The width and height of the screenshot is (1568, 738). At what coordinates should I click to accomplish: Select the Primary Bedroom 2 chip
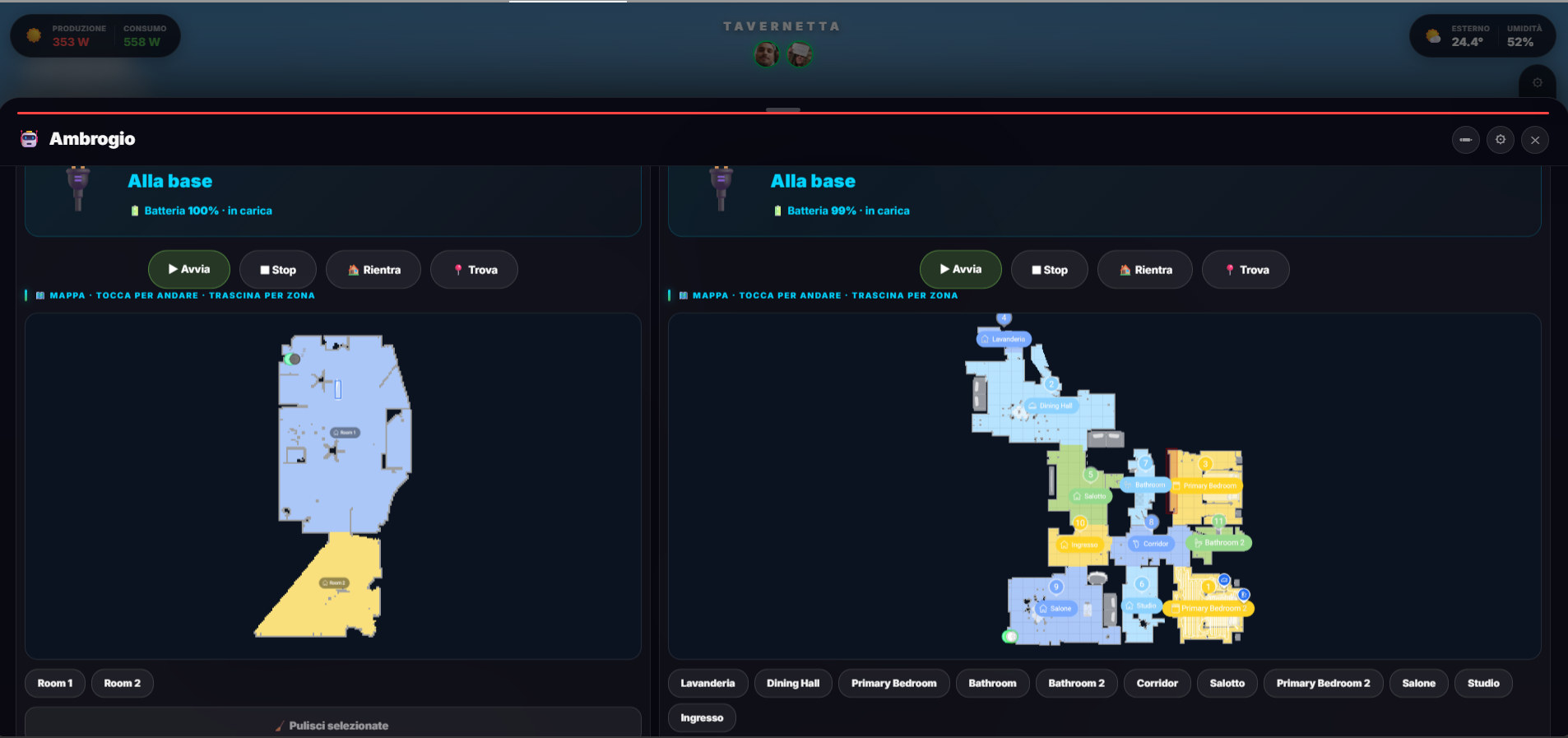pos(1323,683)
